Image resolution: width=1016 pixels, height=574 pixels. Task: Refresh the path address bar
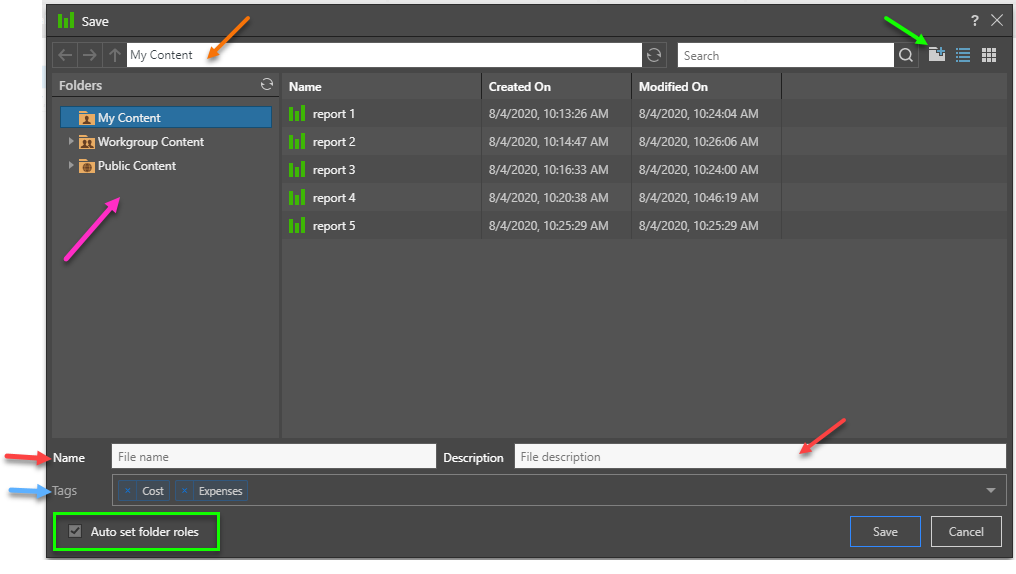click(655, 56)
